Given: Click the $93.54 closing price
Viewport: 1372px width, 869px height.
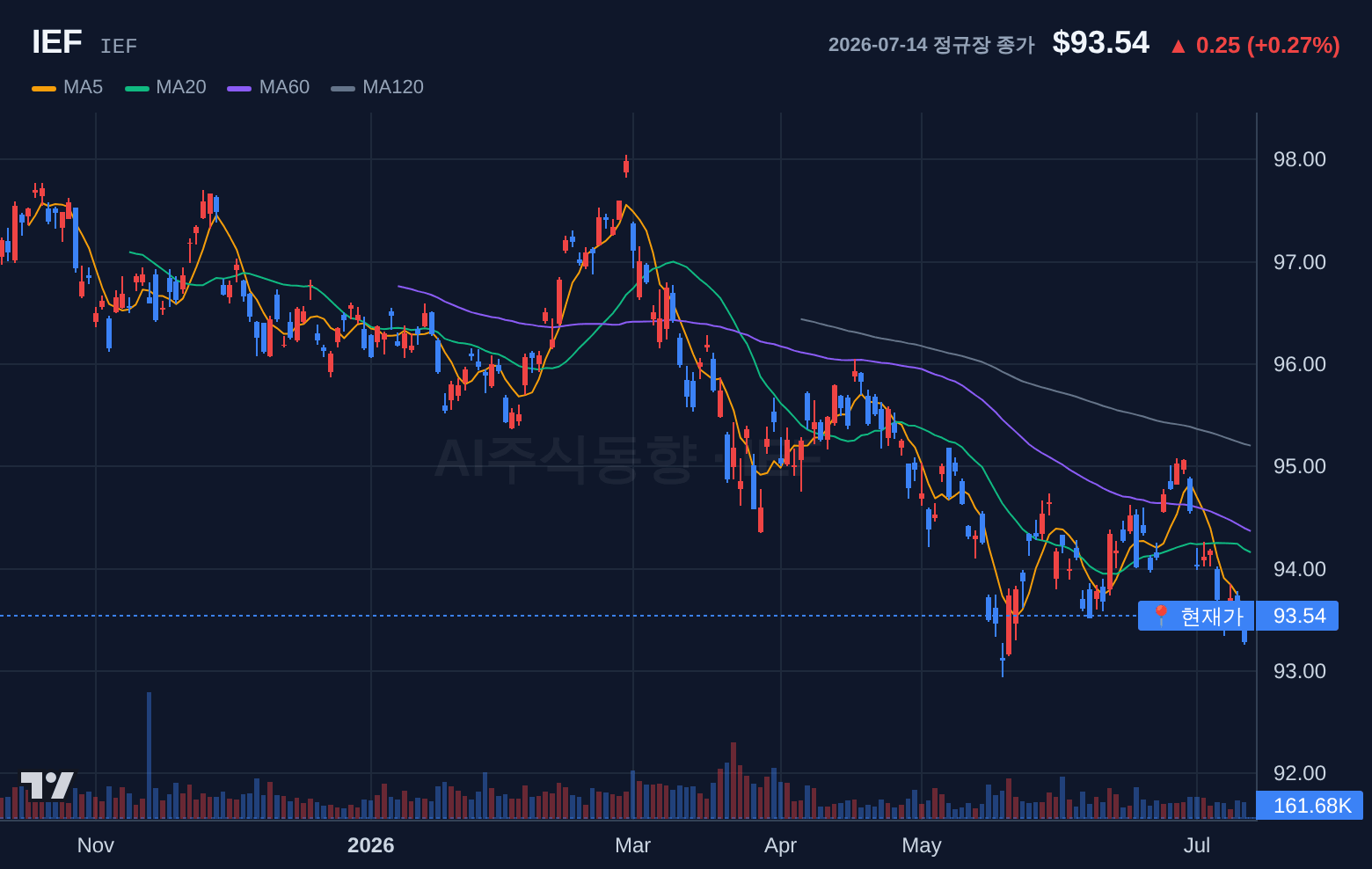Looking at the screenshot, I should [1101, 43].
